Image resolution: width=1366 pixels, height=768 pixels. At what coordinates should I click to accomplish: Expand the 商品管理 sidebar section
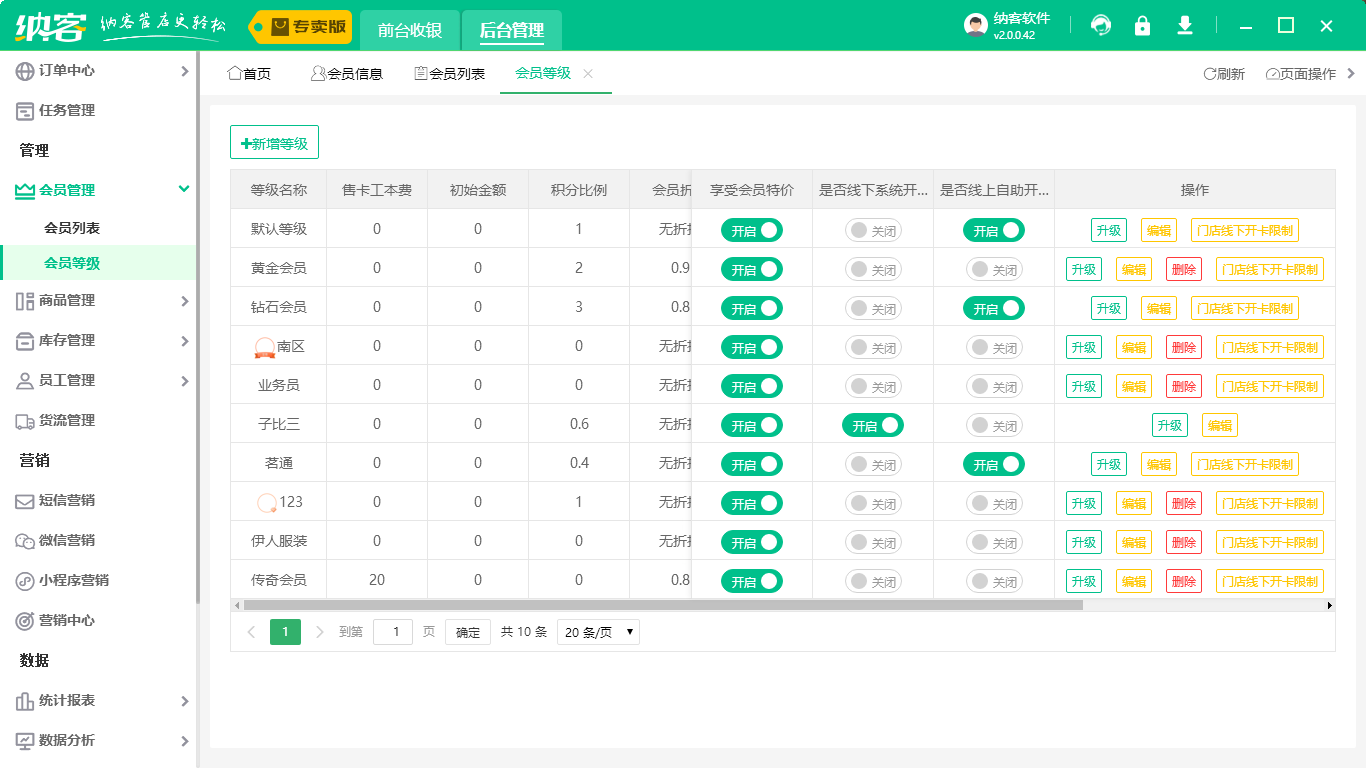(x=99, y=300)
